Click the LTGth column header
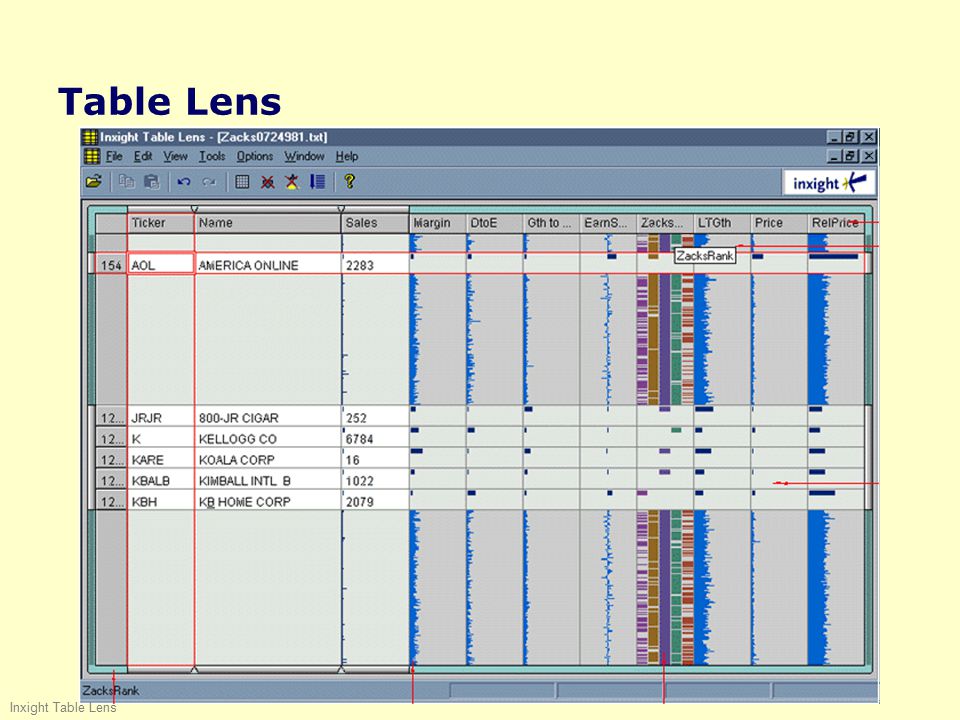Viewport: 960px width, 720px height. click(x=722, y=223)
